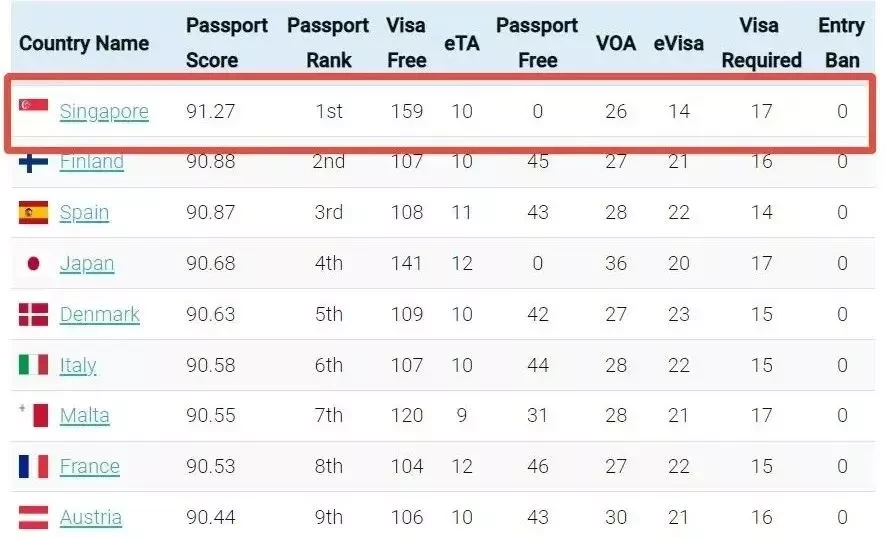Sort by Visa Free column header

(406, 43)
